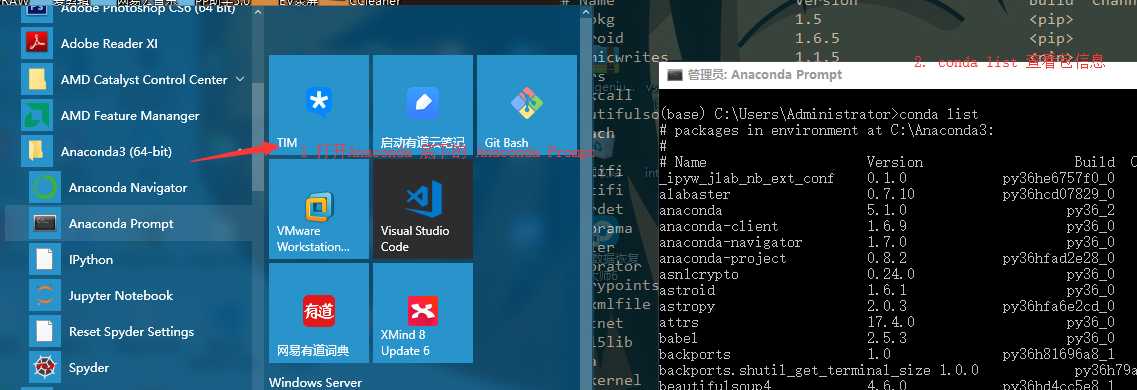Open the Git Bash tile
Viewport: 1137px width, 390px height.
point(526,105)
